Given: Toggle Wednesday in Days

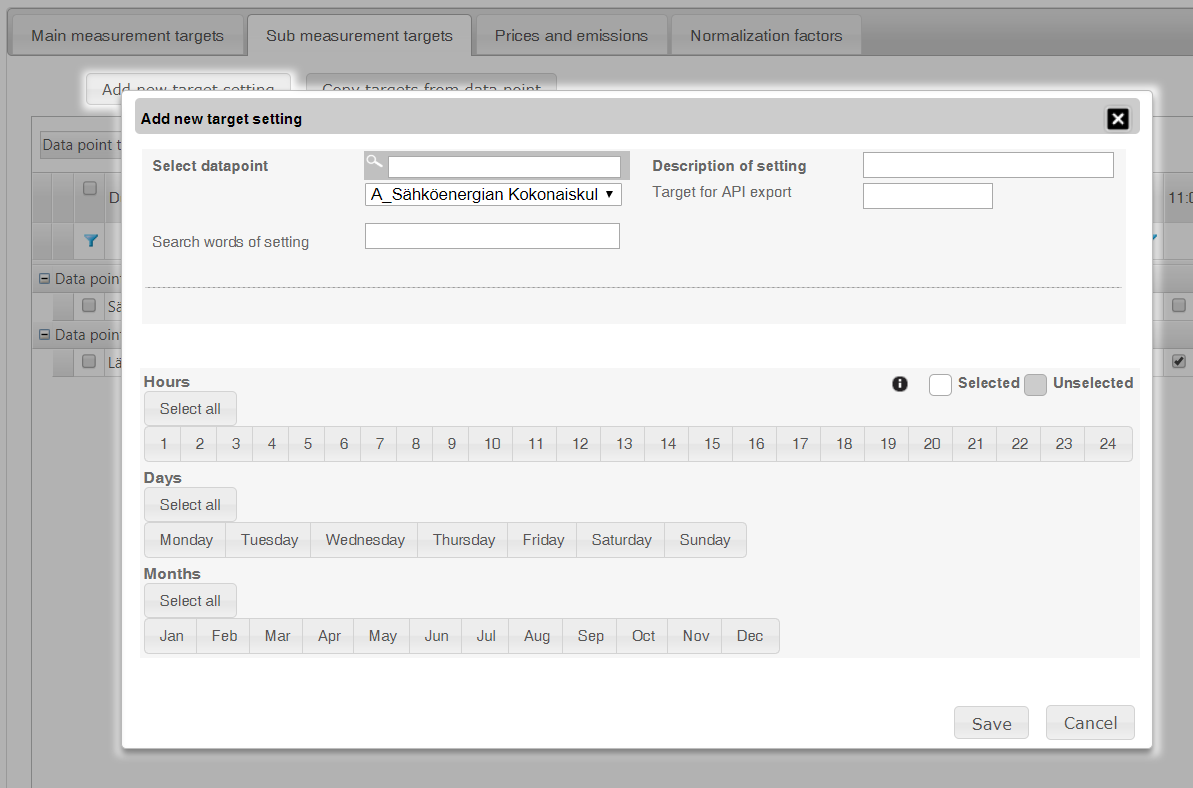Looking at the screenshot, I should [364, 540].
